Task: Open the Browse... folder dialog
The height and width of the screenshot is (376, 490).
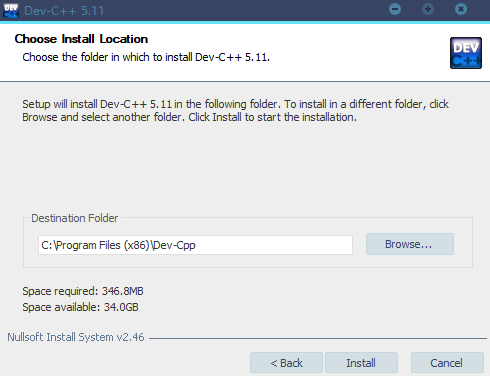Action: click(x=410, y=244)
